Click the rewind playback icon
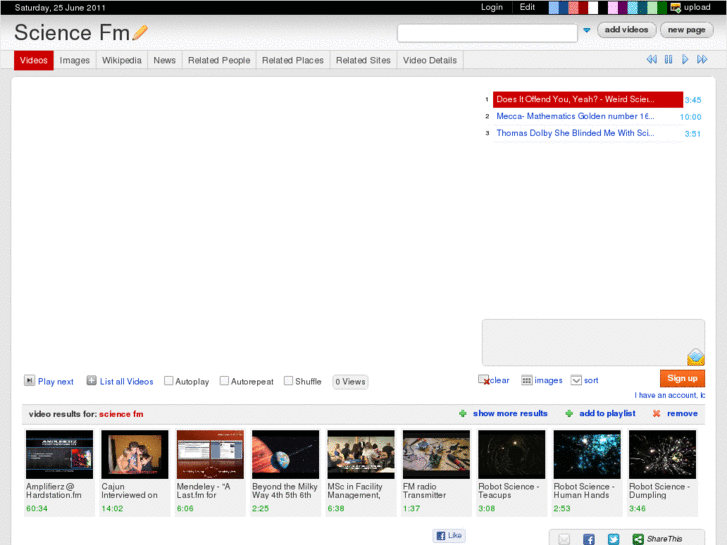 651,59
